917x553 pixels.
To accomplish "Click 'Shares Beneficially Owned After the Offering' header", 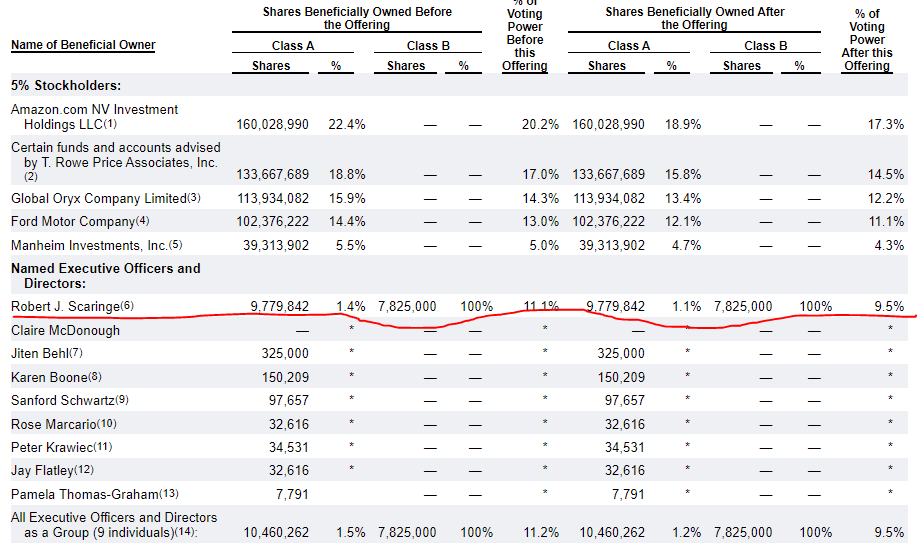I will pyautogui.click(x=694, y=18).
